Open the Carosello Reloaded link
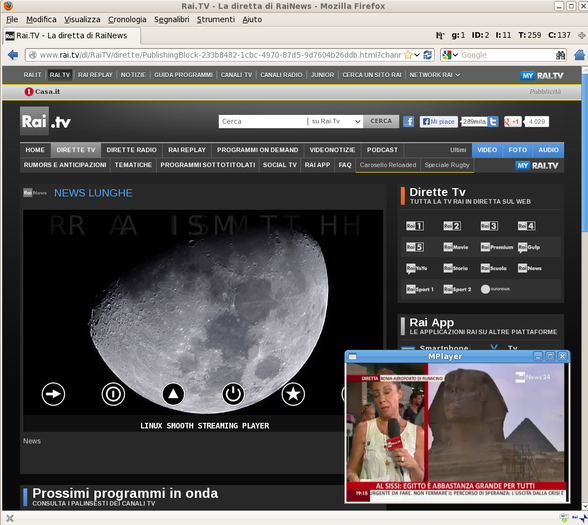The height and width of the screenshot is (525, 588). [x=388, y=165]
